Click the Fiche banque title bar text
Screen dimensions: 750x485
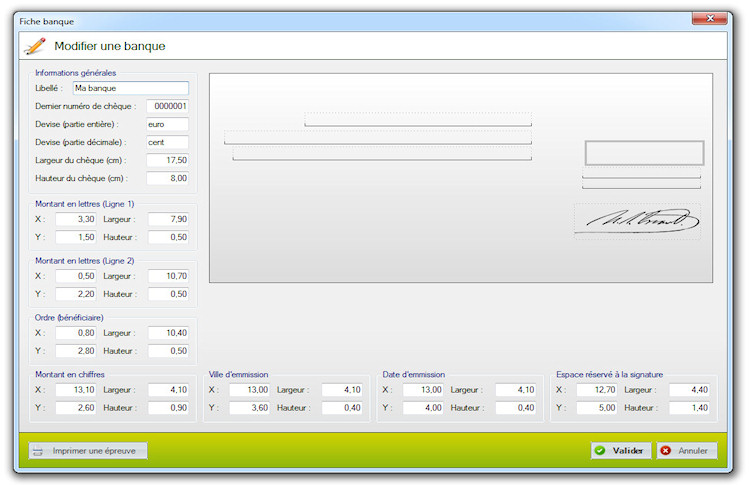click(46, 22)
